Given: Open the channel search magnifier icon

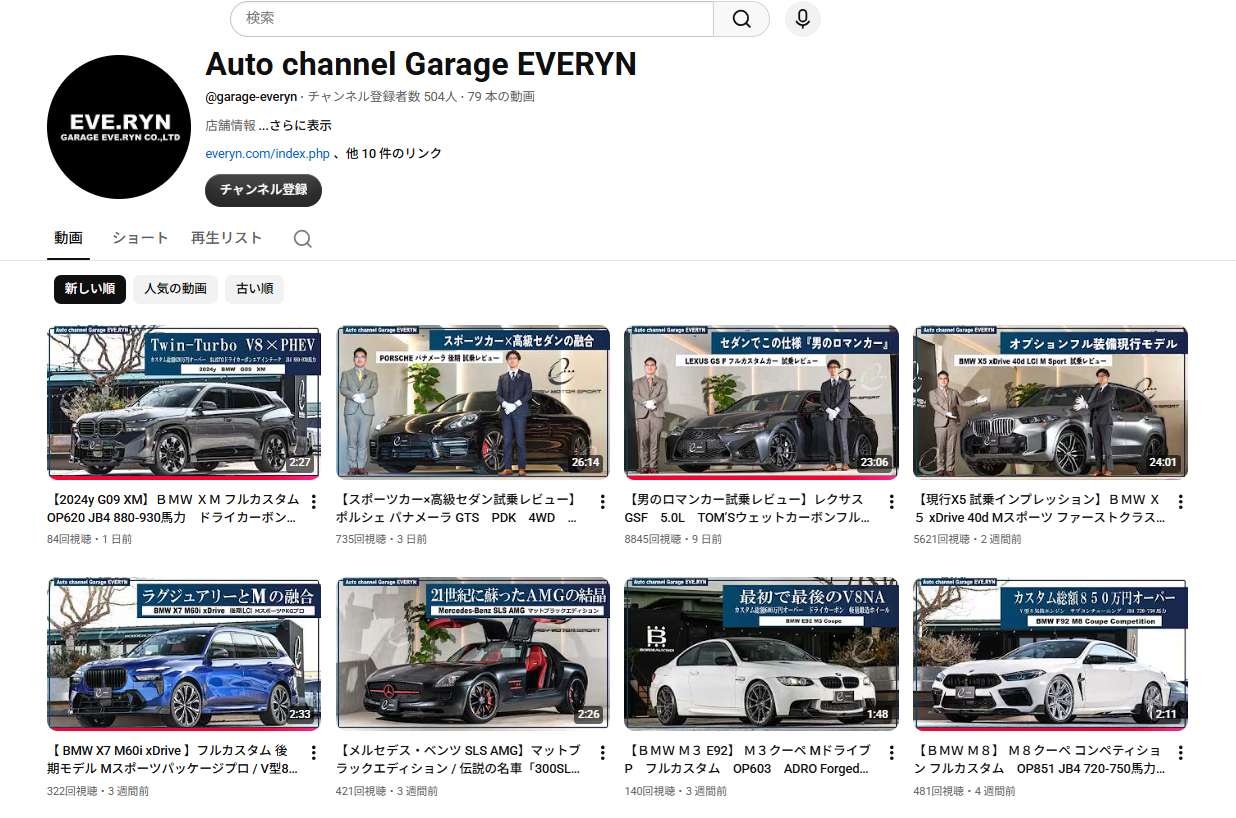Looking at the screenshot, I should tap(302, 239).
